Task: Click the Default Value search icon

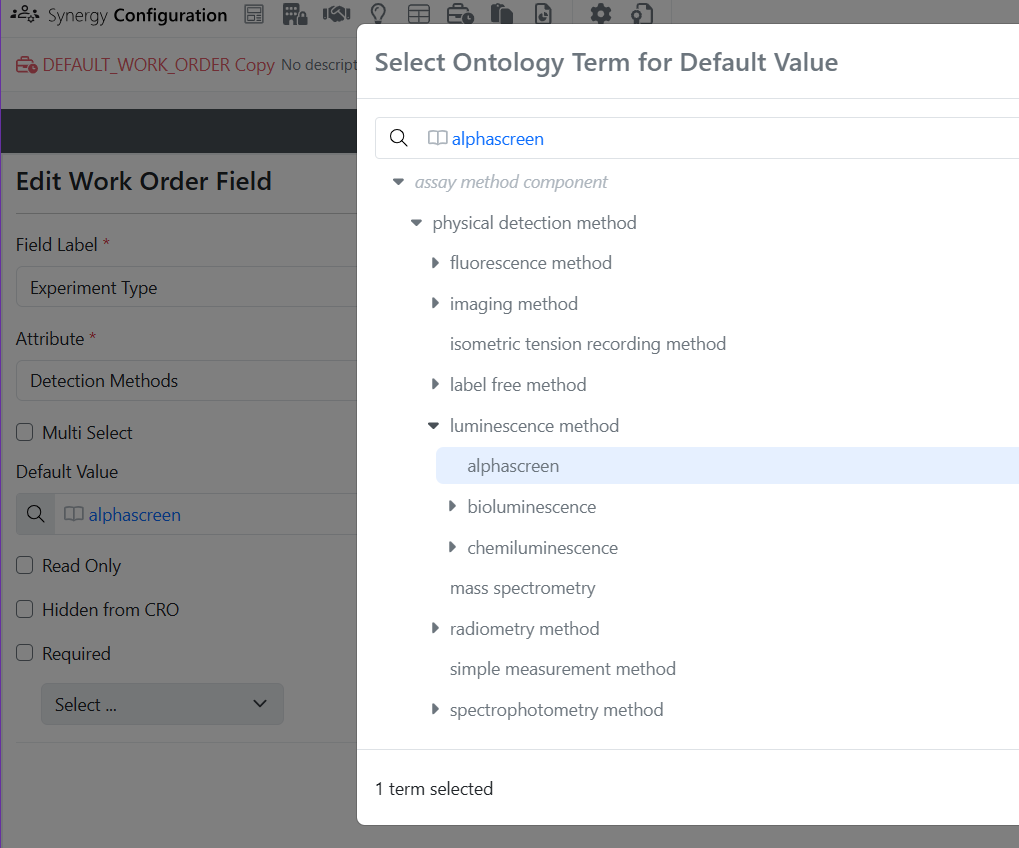Action: 35,514
